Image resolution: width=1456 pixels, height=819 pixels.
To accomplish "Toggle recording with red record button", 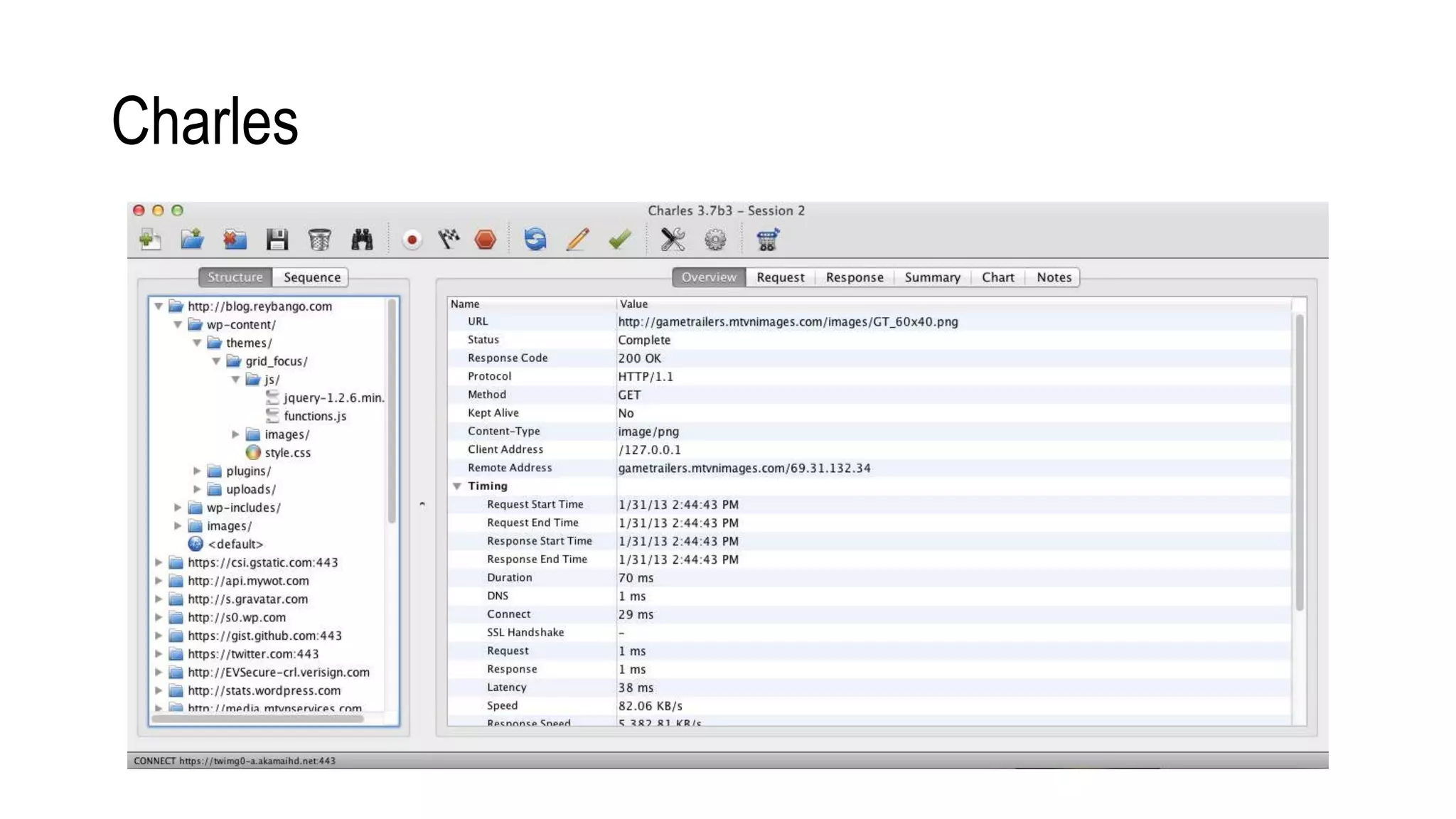I will [x=412, y=240].
